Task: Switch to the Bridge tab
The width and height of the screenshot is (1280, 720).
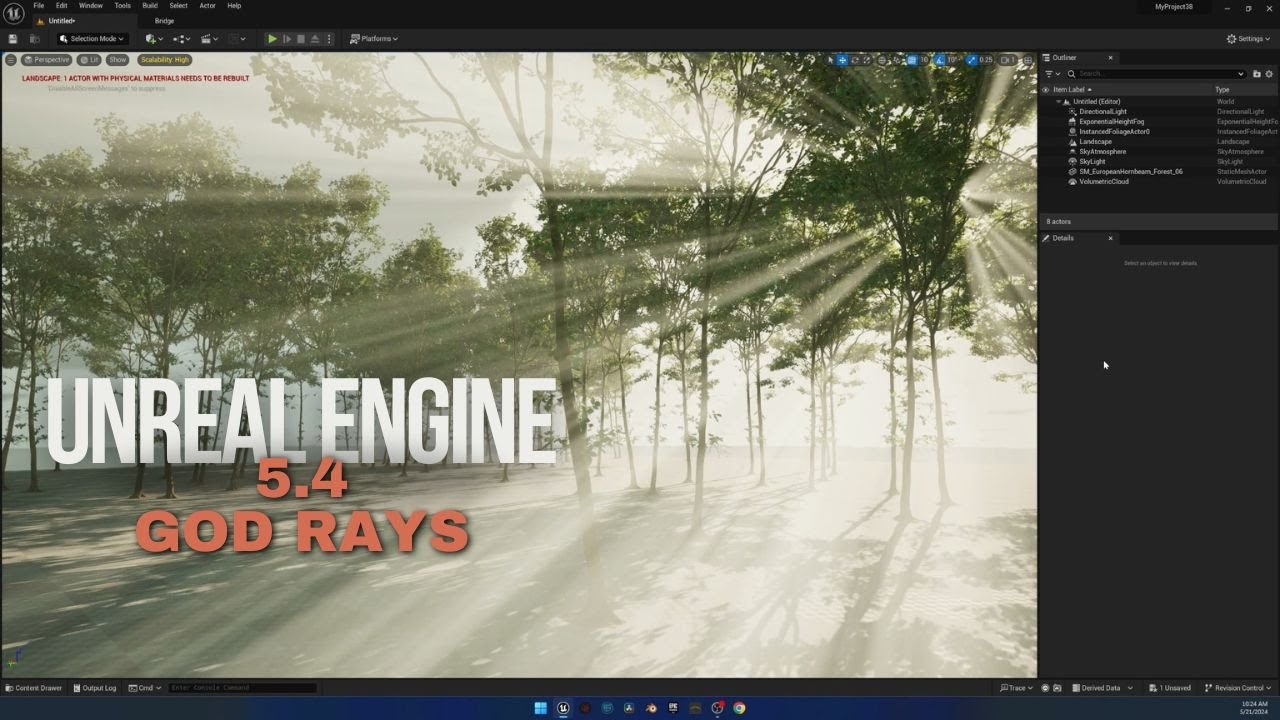Action: coord(164,21)
